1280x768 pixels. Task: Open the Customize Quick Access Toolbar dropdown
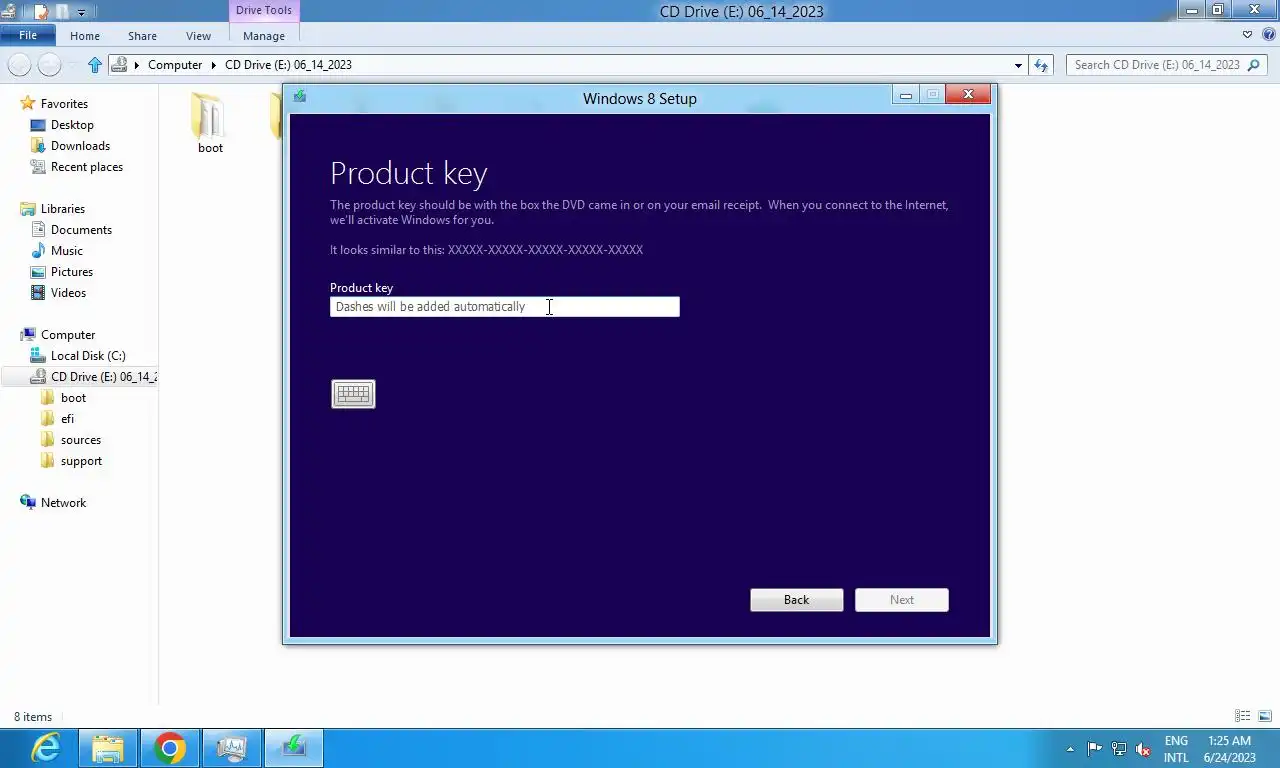tap(81, 13)
